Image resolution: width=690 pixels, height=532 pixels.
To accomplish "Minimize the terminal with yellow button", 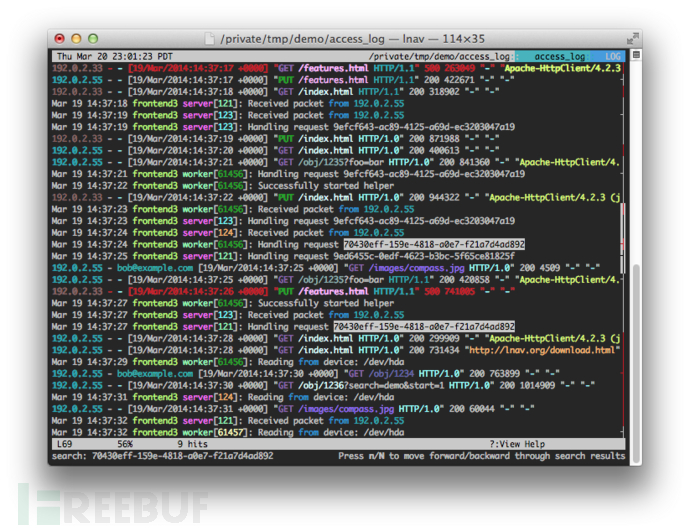I will click(x=76, y=39).
